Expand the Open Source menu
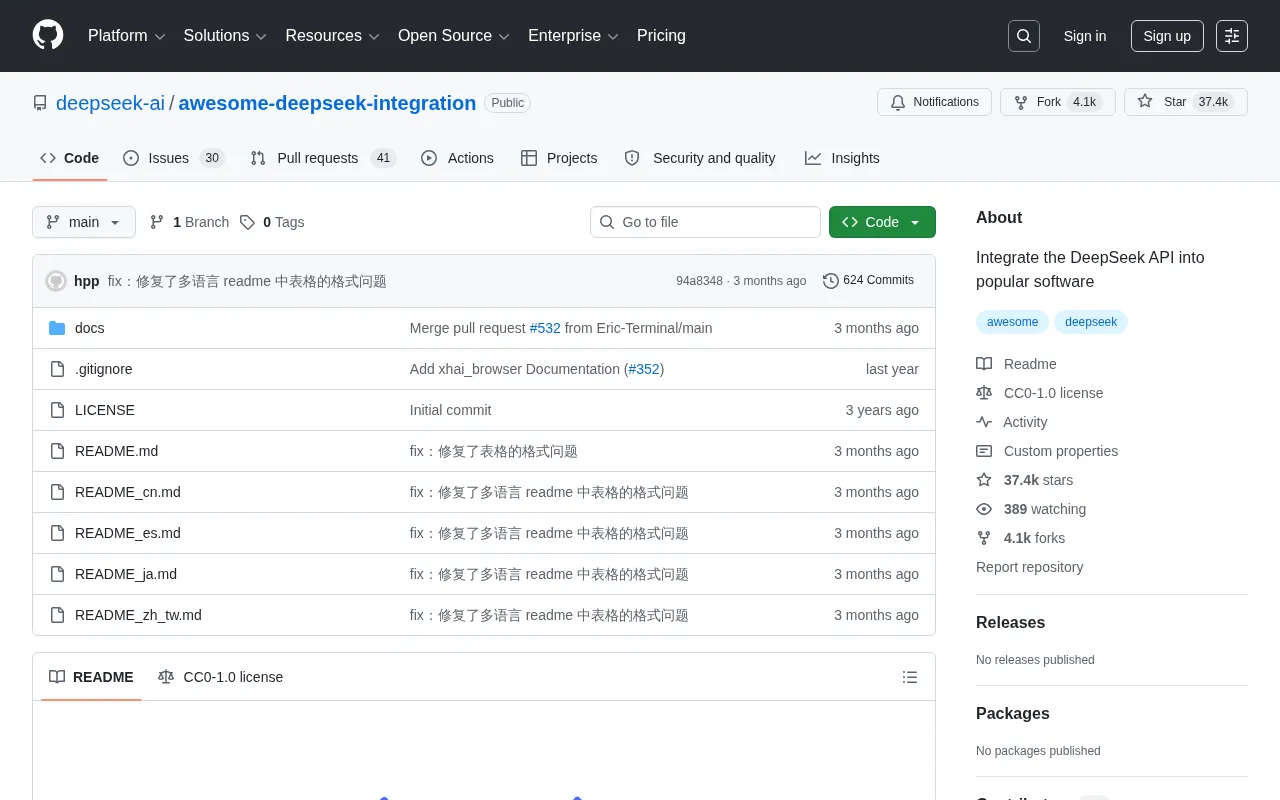Image resolution: width=1280 pixels, height=800 pixels. point(454,36)
